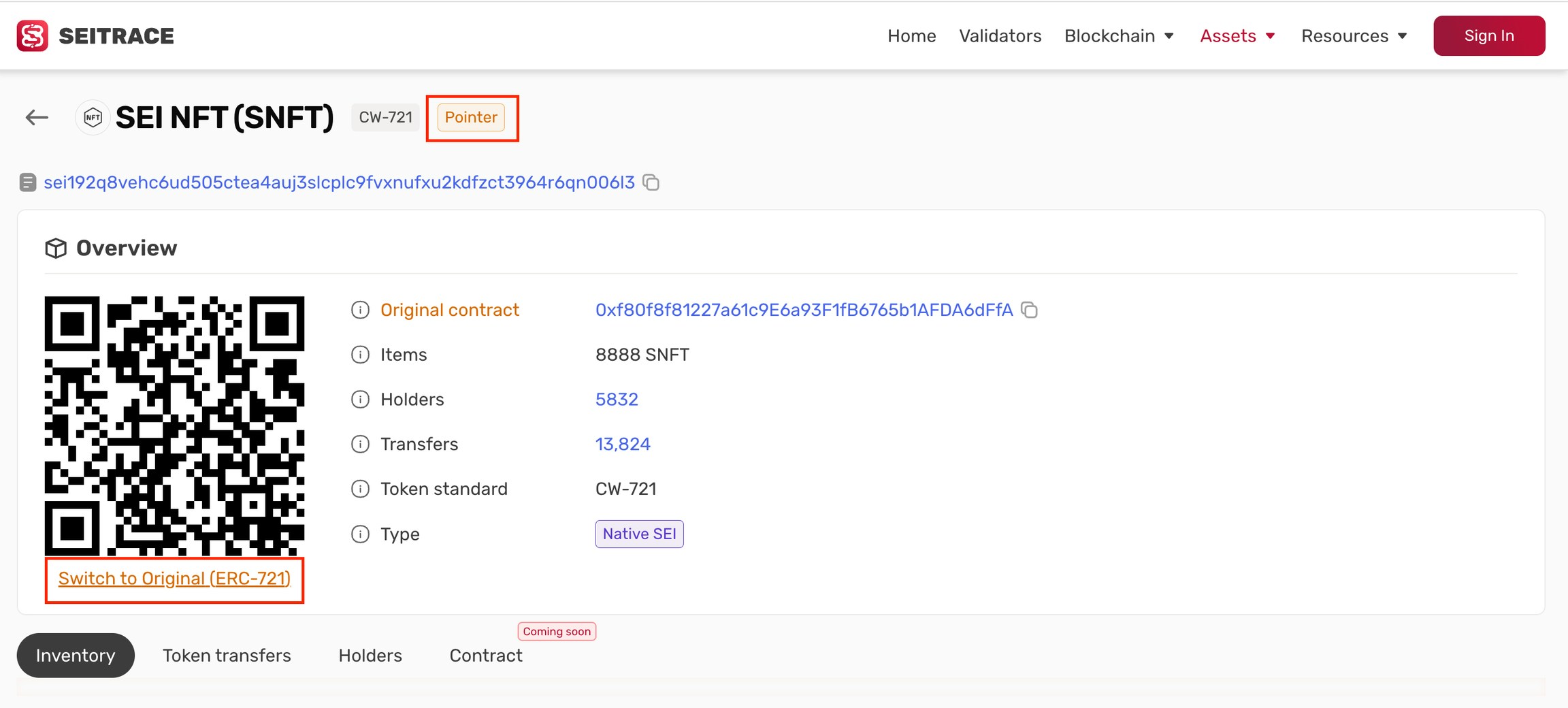Click the SEITRACE brand text

[x=116, y=35]
